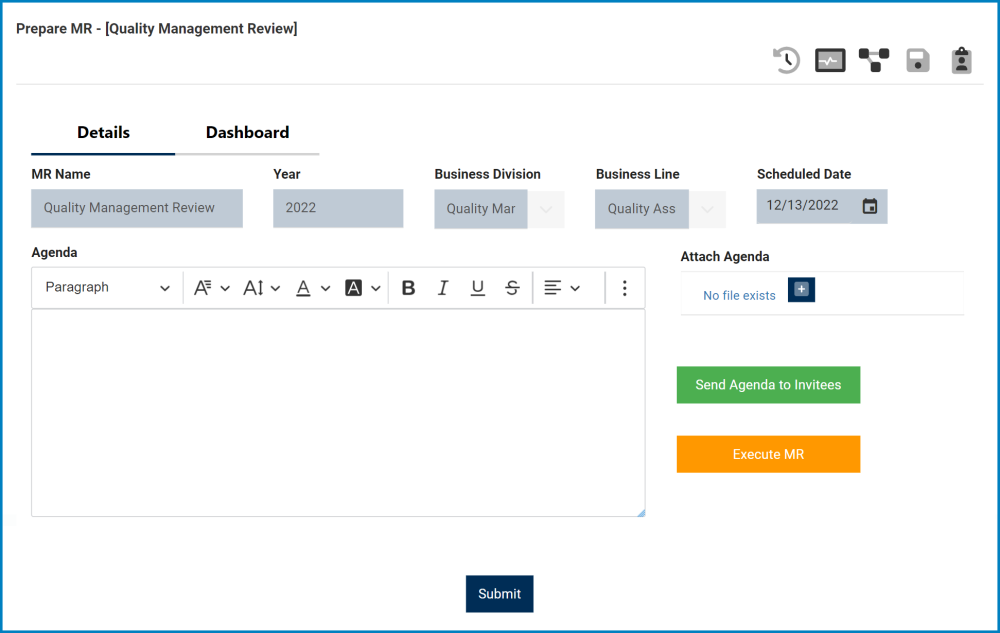Screen dimensions: 1000x633
Task: Toggle bold formatting in the Agenda editor
Action: click(408, 287)
